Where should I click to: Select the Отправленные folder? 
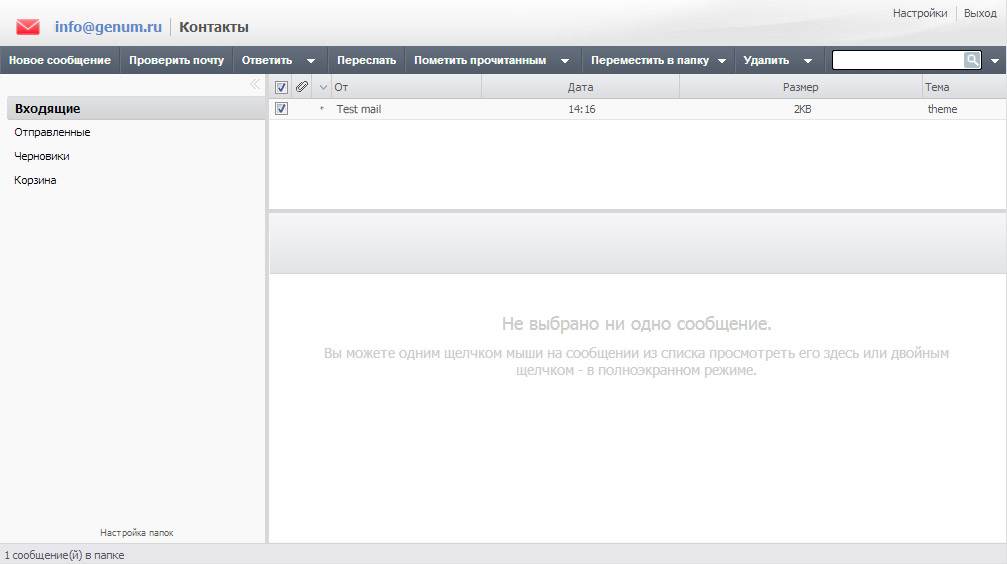click(x=52, y=132)
